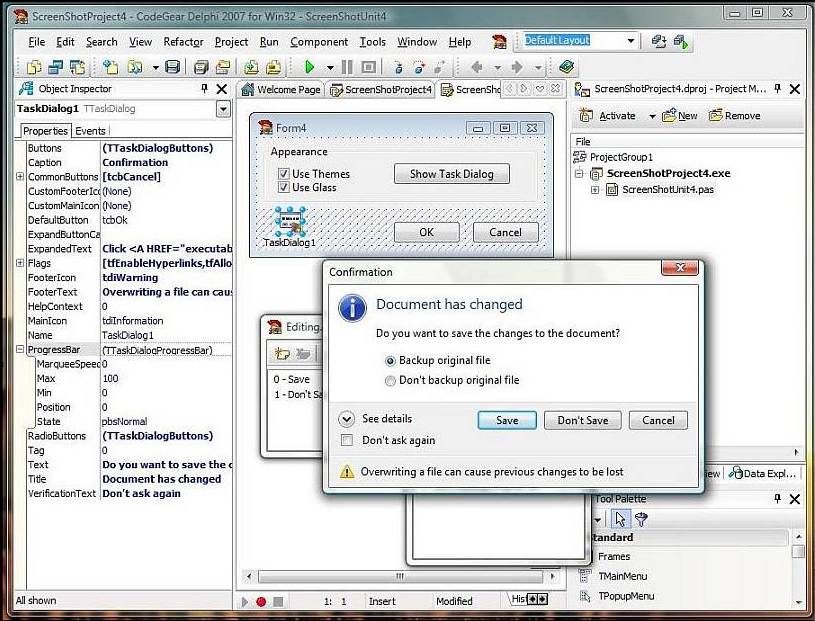Open the Default Layout desktop dropdown

click(630, 41)
